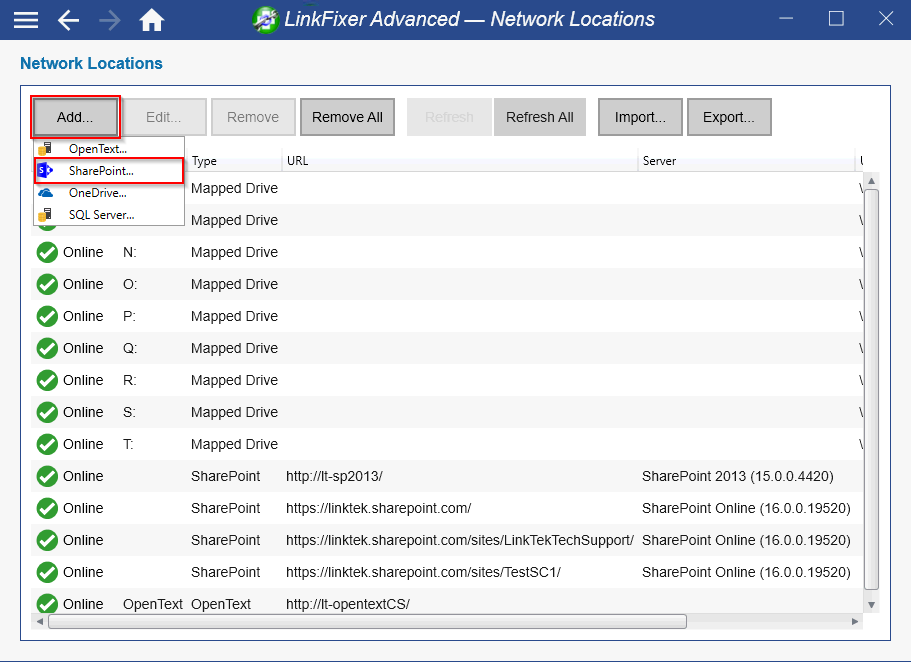
Task: Click the Type column header
Action: [235, 161]
